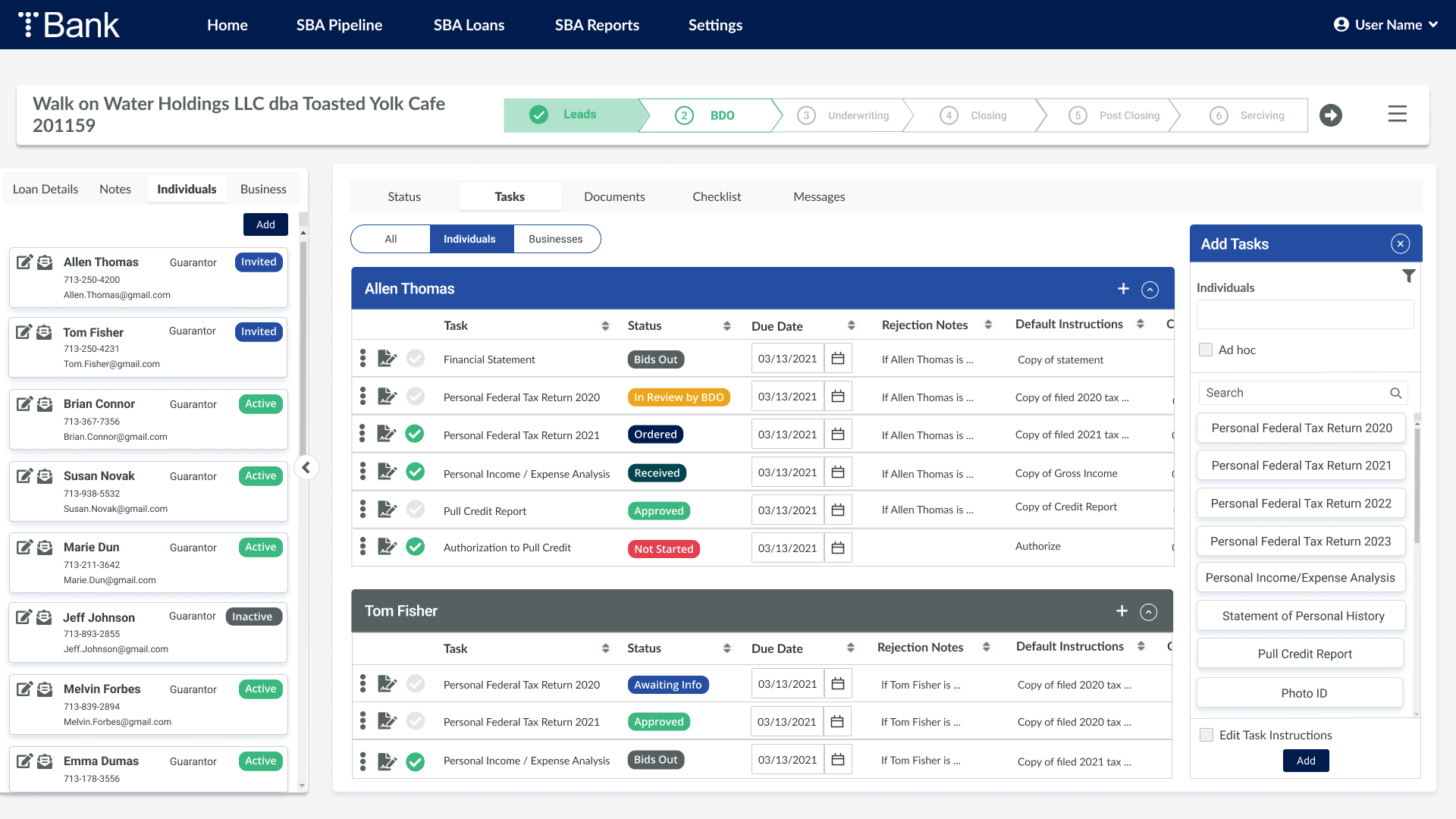
Task: Click the next stage arrow after Servicing
Action: click(x=1330, y=115)
